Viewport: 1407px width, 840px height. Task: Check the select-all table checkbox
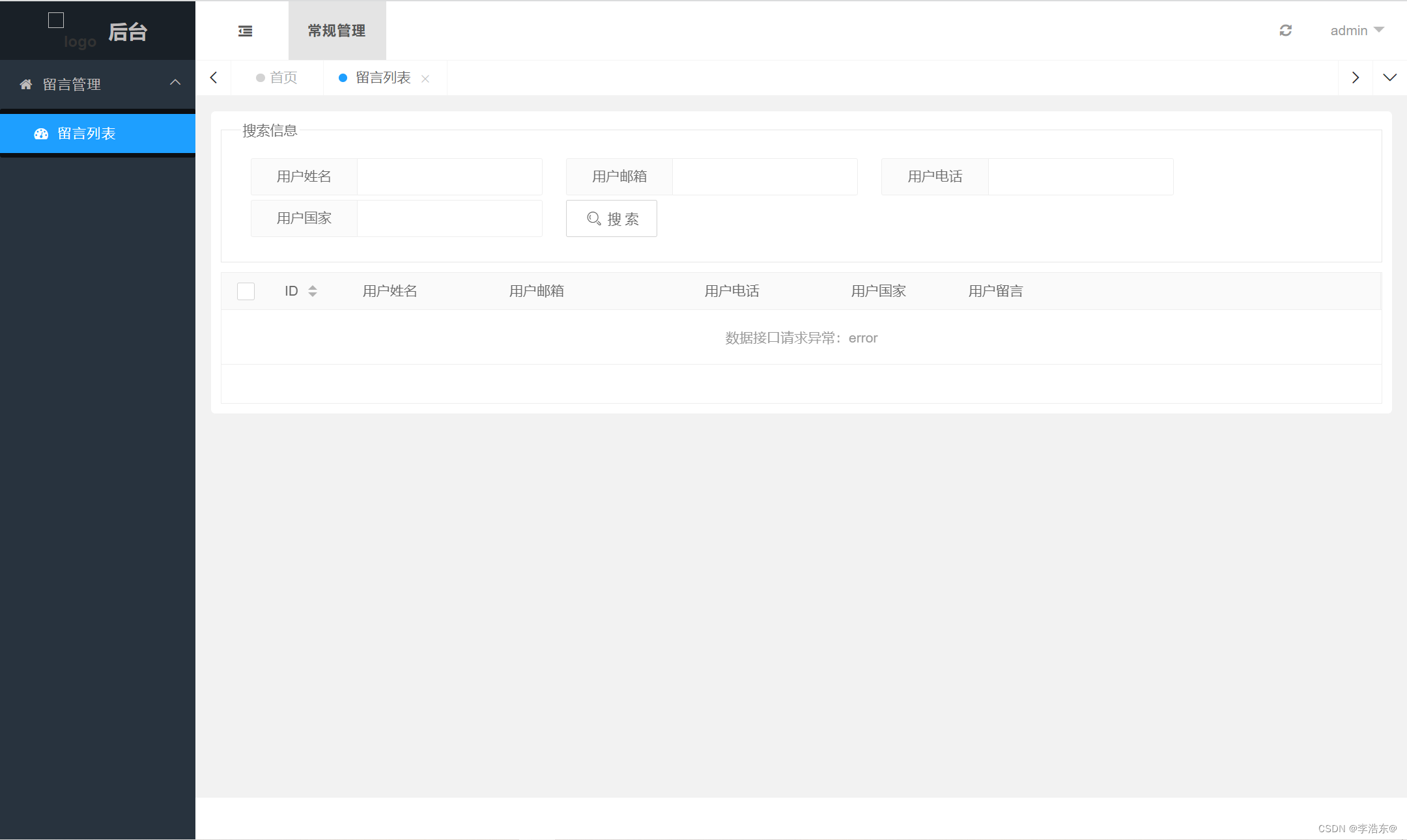point(246,291)
